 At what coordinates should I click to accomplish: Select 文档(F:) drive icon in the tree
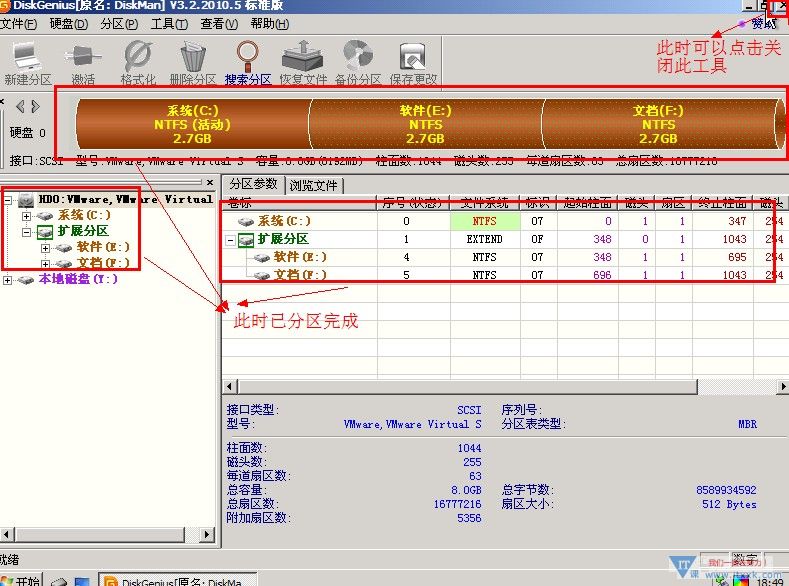[x=64, y=263]
